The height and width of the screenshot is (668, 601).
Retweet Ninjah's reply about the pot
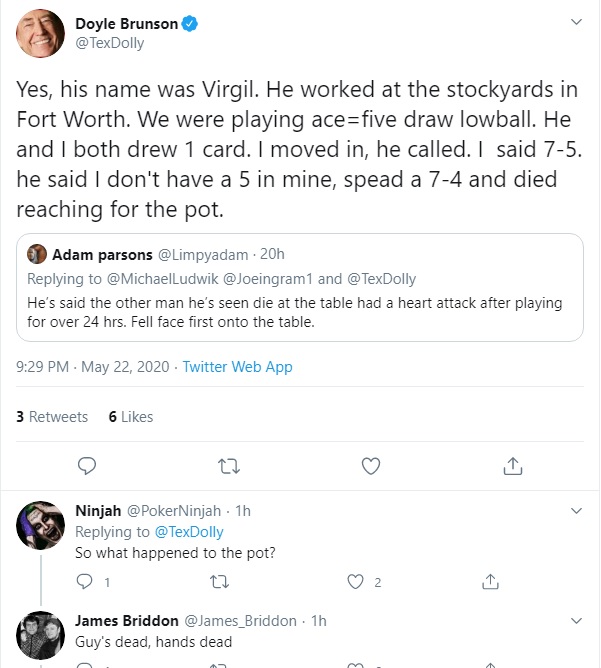tap(220, 582)
